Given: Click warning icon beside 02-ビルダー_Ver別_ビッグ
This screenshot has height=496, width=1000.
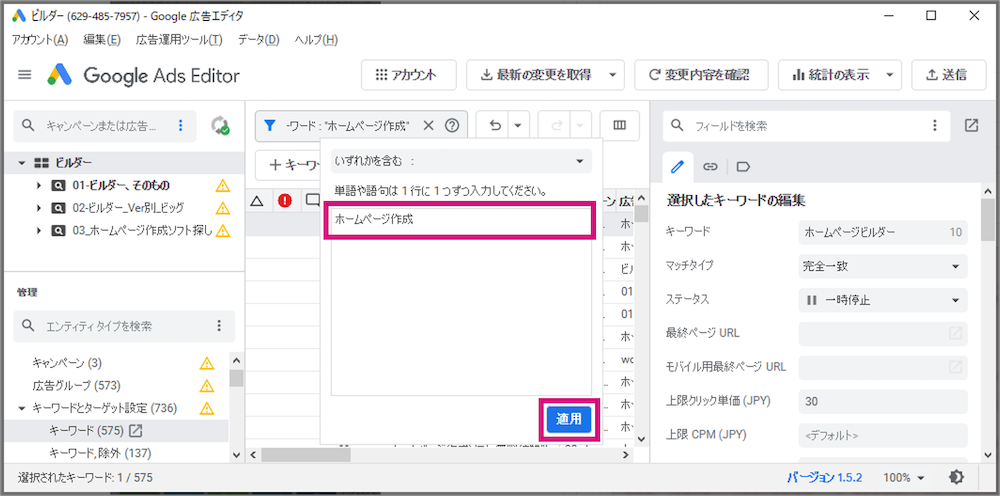Looking at the screenshot, I should [222, 208].
